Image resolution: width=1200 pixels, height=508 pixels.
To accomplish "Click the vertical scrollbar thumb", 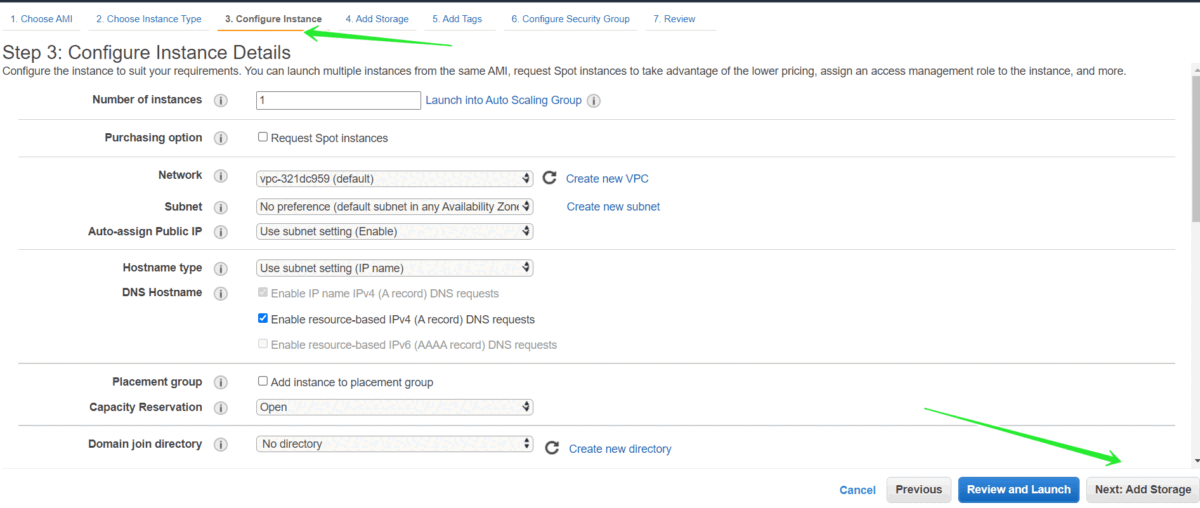I will pyautogui.click(x=1195, y=142).
